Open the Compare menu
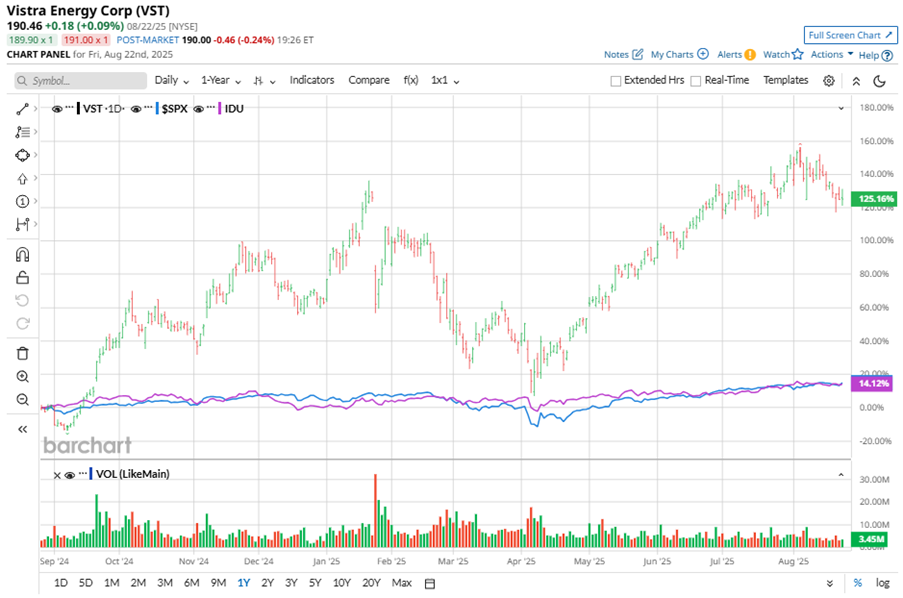Viewport: 903px width, 598px height. click(x=369, y=80)
